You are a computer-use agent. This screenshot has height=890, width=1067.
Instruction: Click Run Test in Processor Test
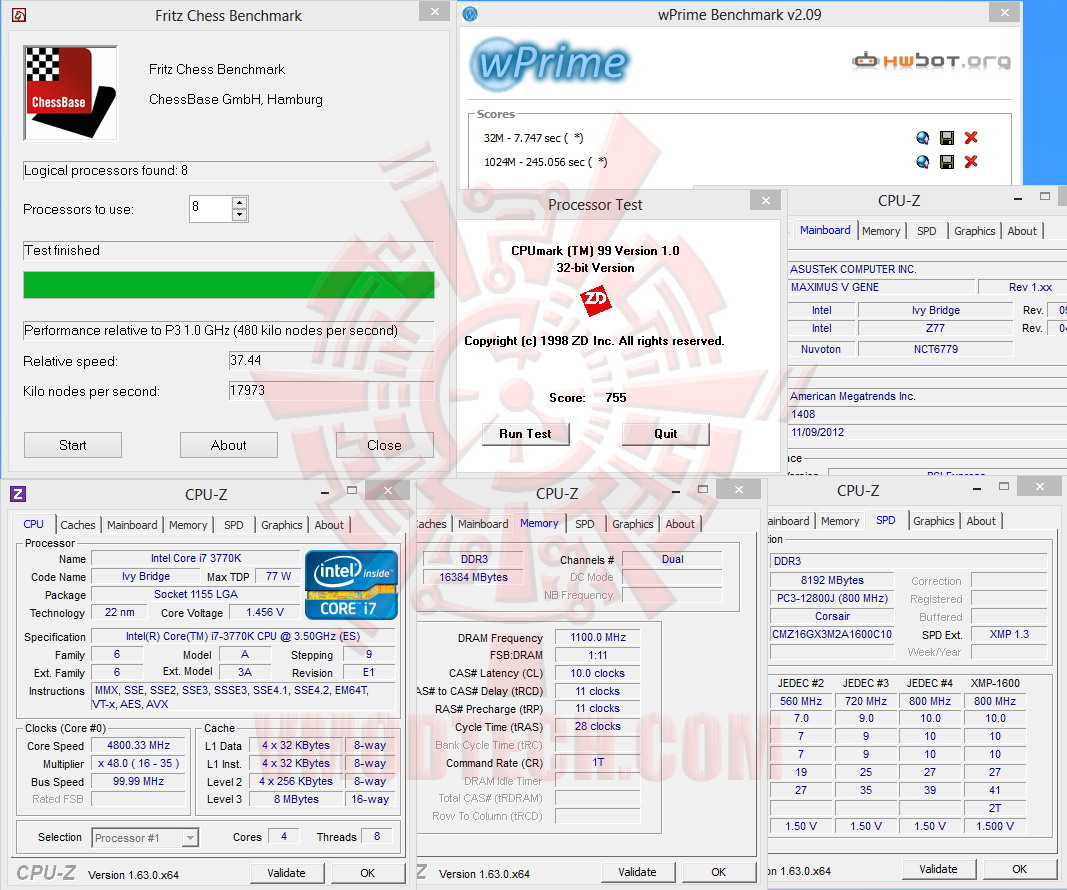click(x=525, y=434)
